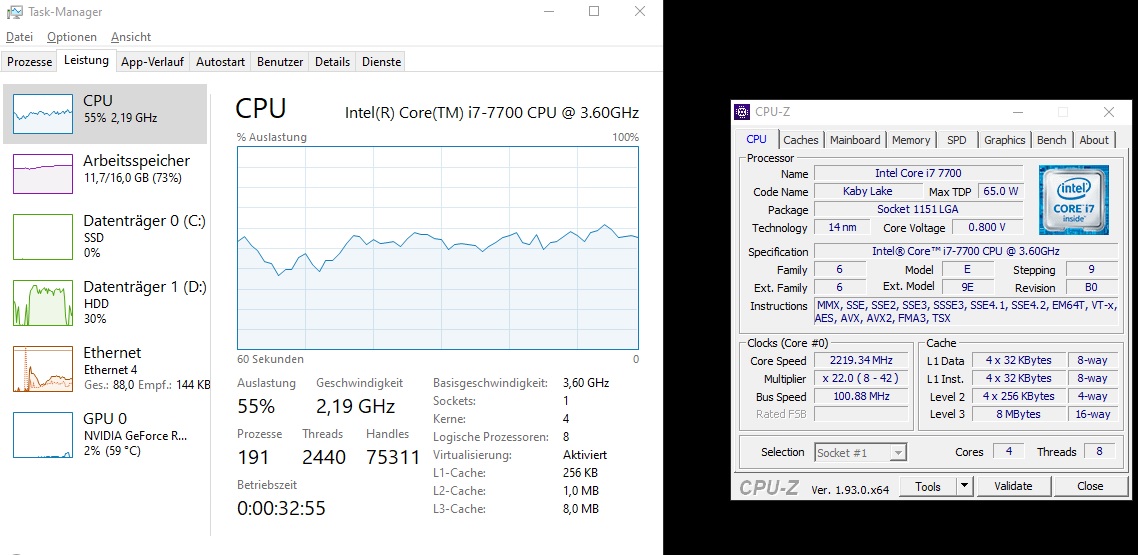The image size is (1138, 555).
Task: Click the Logische Prozessoren value 8
Action: (x=566, y=437)
